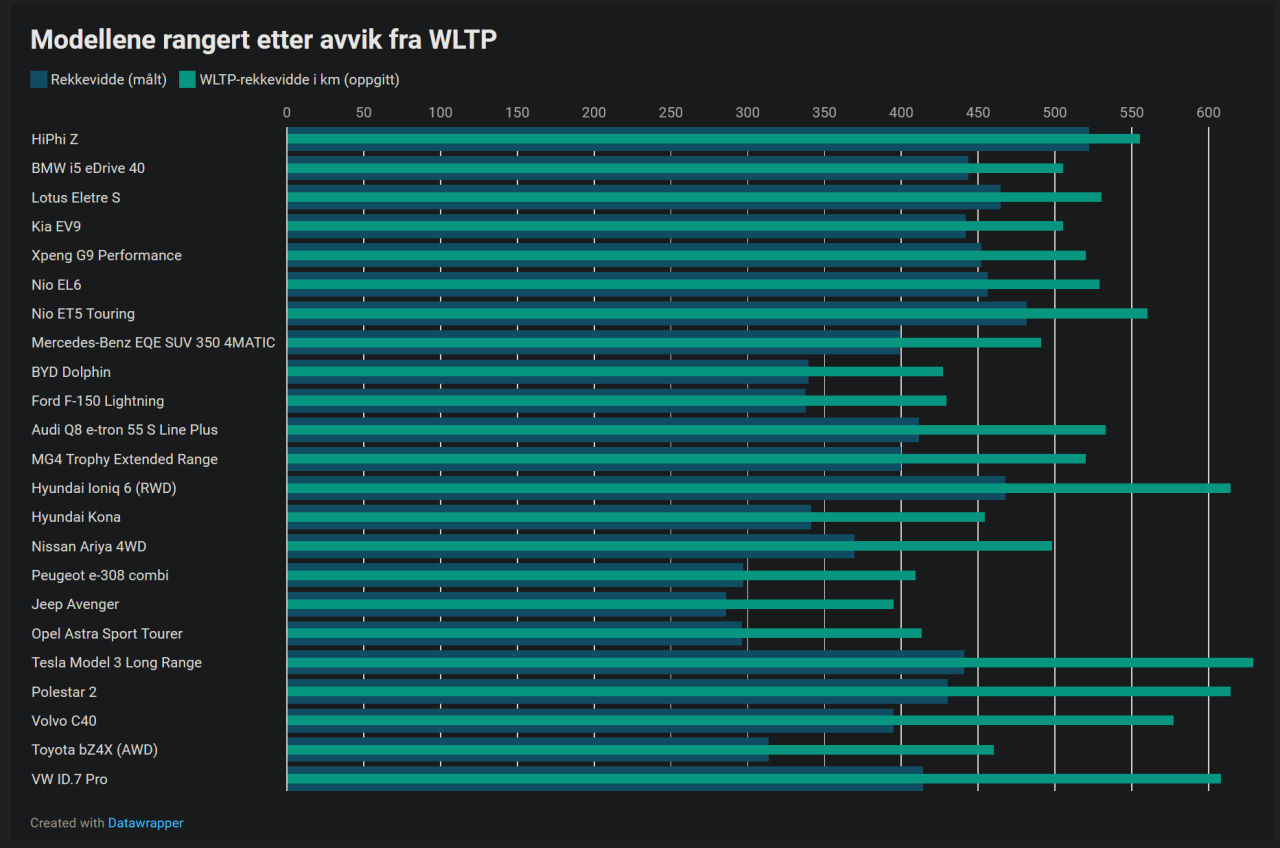Viewport: 1280px width, 848px height.
Task: Select the 'Mercedes-Benz EQE SUV 350 4MATIC' label
Action: coord(153,343)
